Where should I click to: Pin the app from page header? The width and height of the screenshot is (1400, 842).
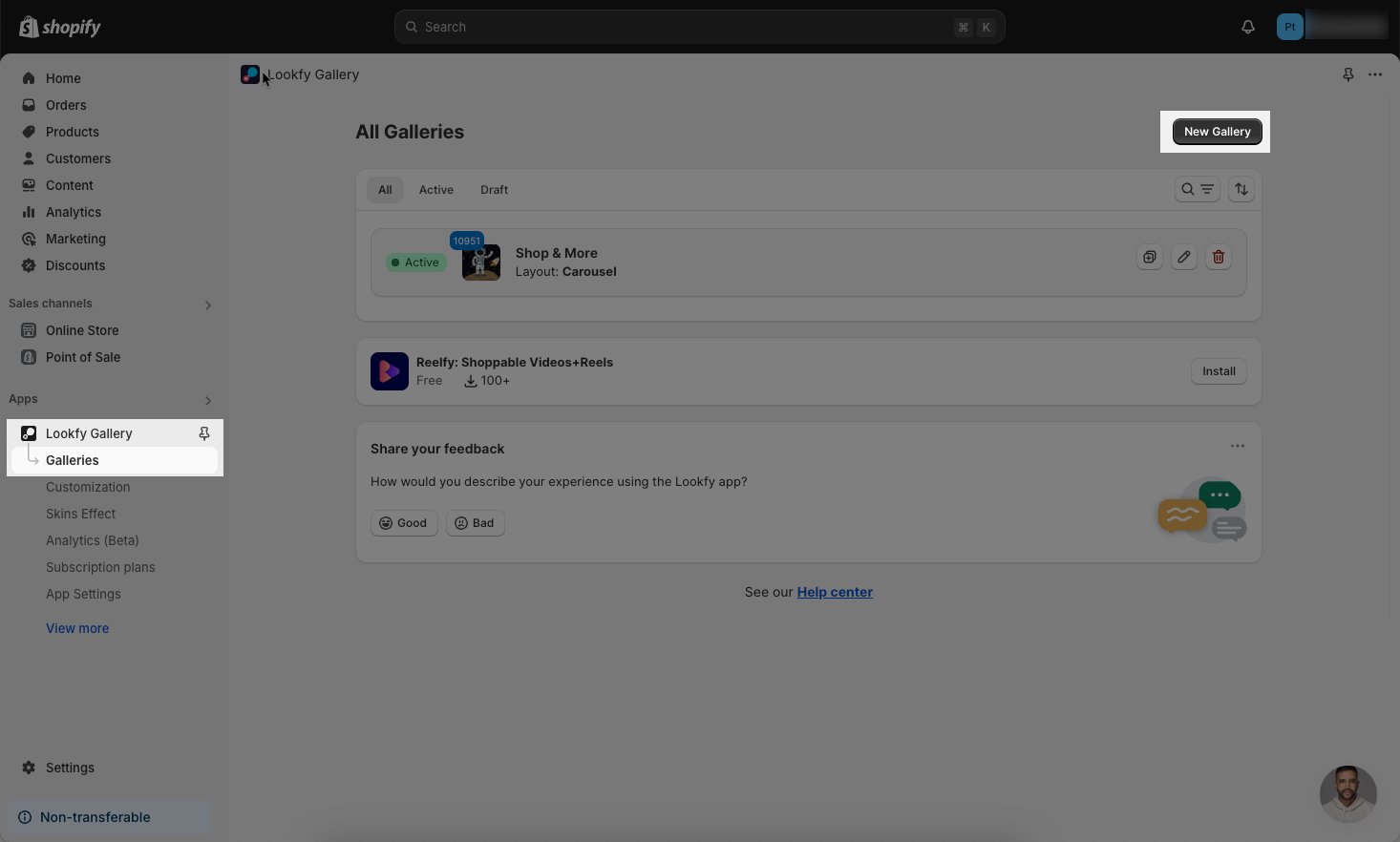(x=1348, y=74)
